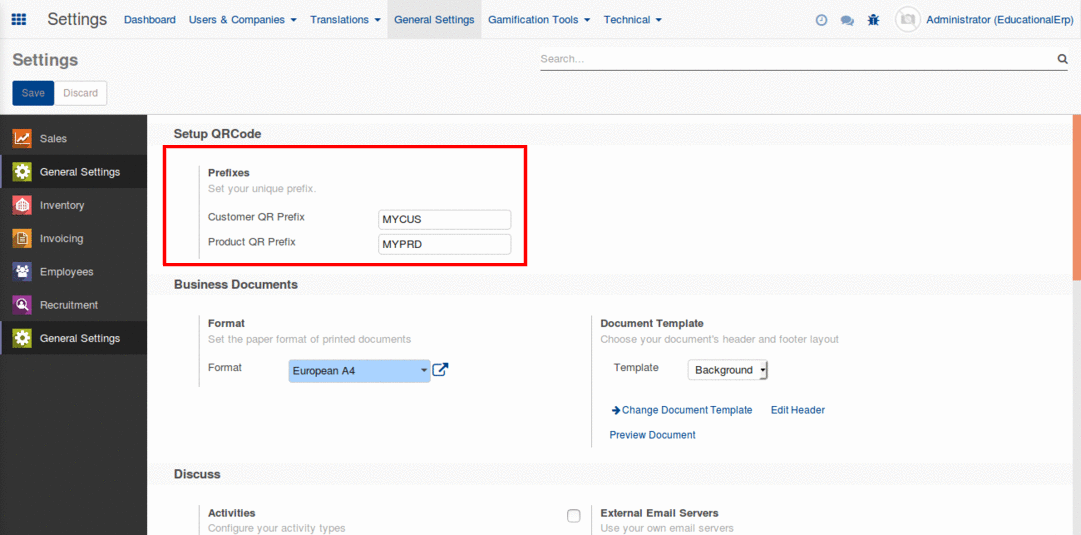
Task: Open the apps grid menu icon
Action: (19, 19)
